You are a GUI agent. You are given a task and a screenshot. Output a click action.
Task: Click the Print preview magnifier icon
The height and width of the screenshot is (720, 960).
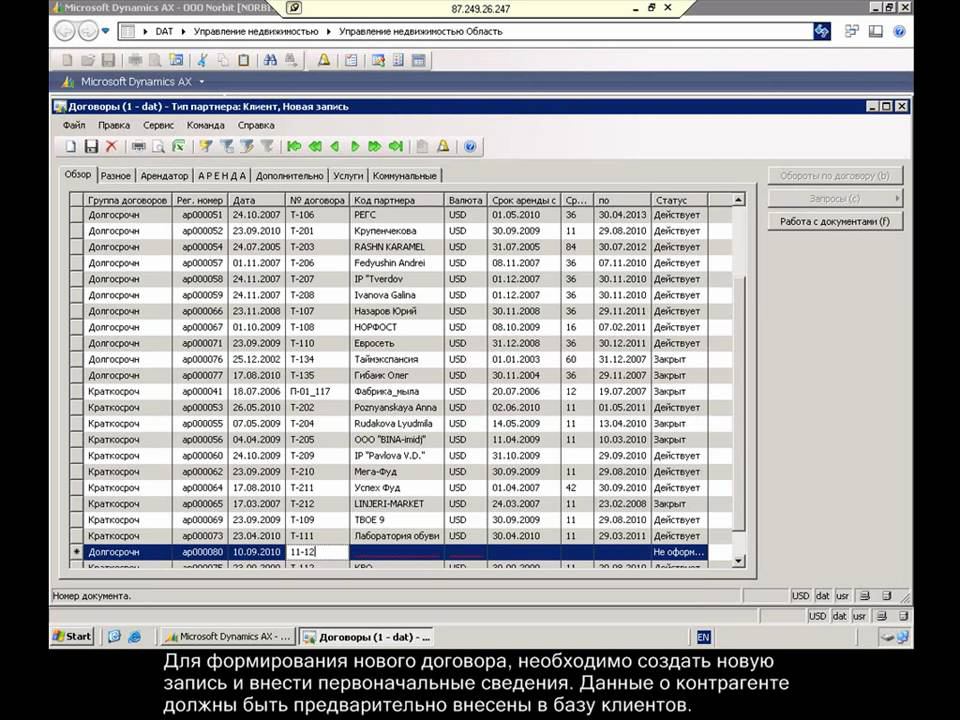pyautogui.click(x=158, y=146)
